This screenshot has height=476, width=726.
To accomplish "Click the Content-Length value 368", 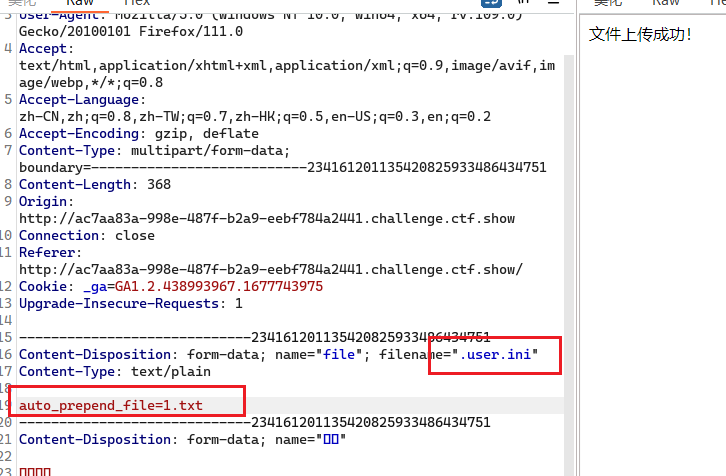I will pyautogui.click(x=159, y=184).
